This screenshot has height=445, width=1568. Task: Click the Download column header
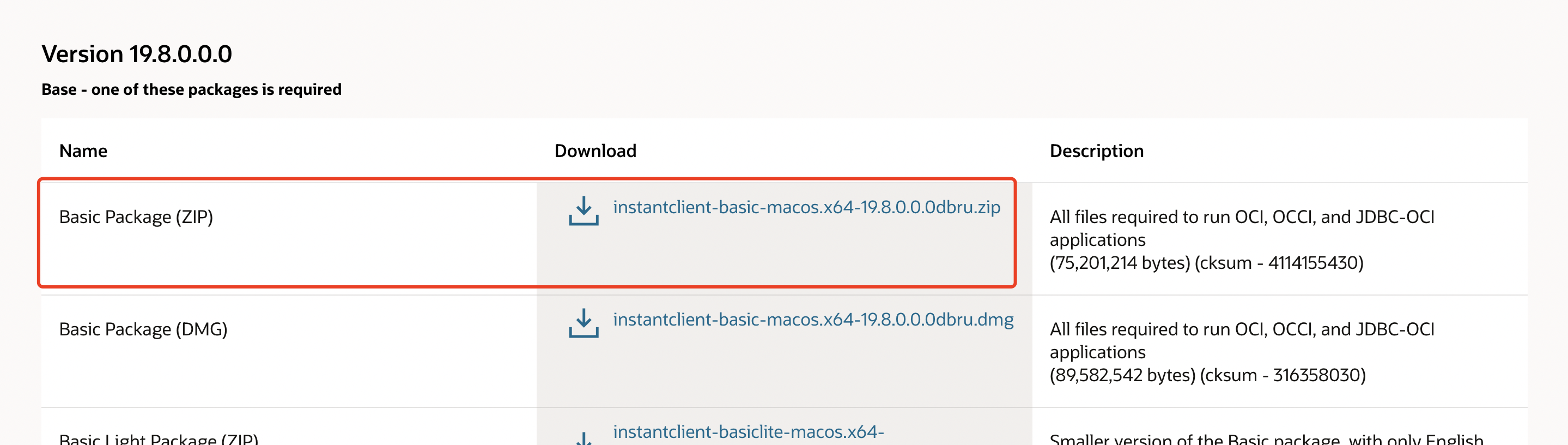595,151
